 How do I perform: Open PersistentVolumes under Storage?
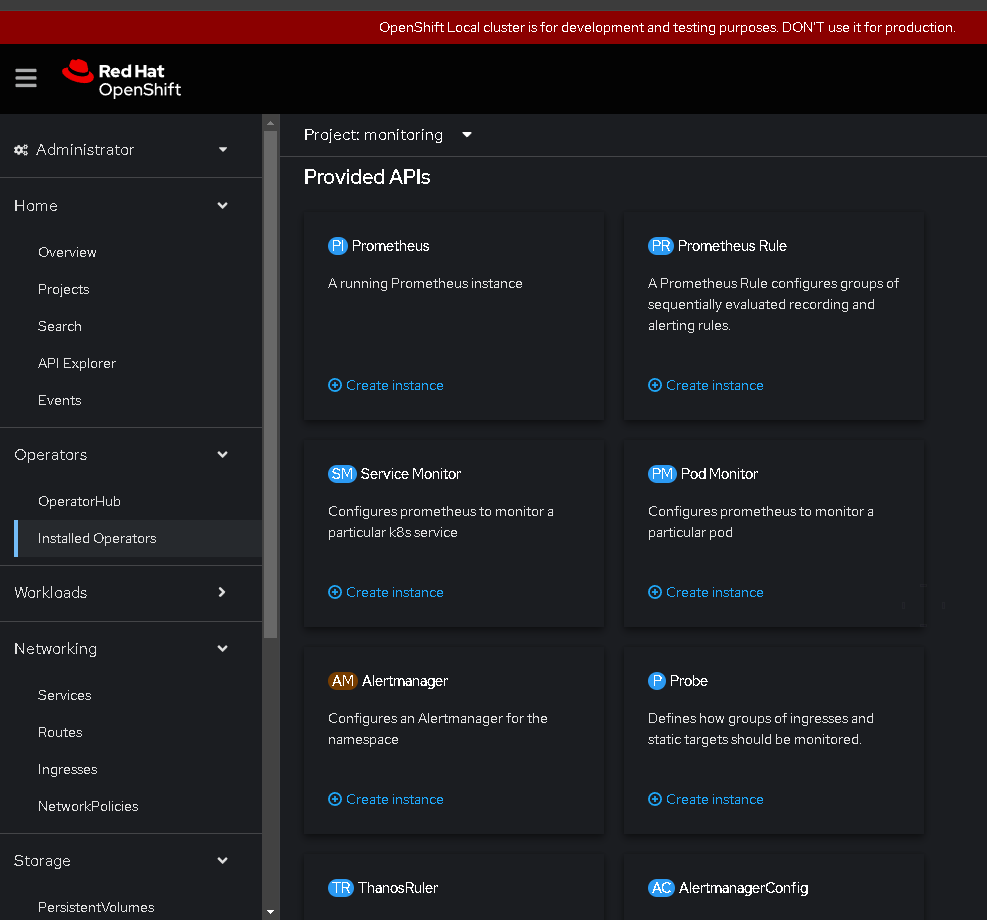[x=96, y=907]
